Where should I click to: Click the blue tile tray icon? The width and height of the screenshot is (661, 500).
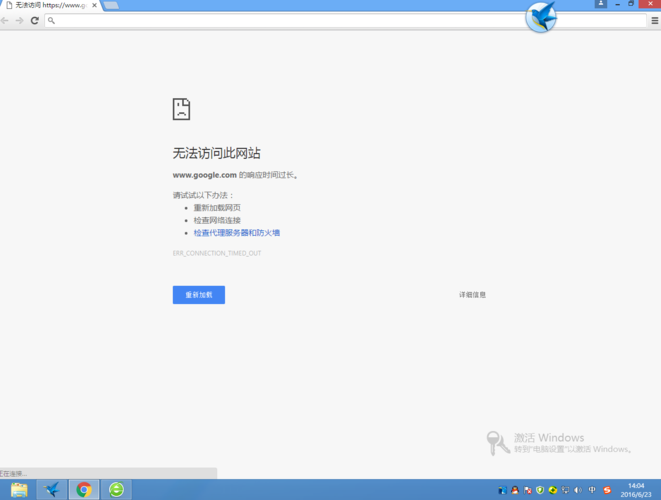point(502,490)
